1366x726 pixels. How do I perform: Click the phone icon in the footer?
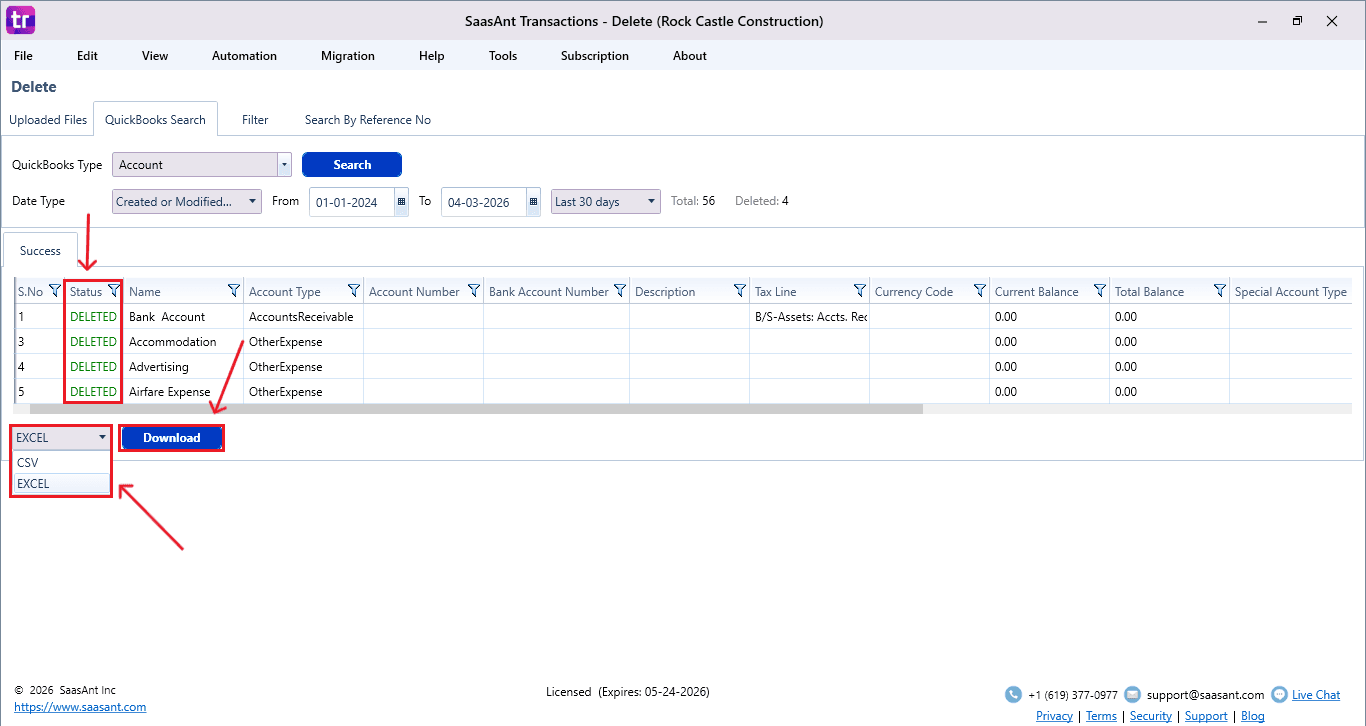pyautogui.click(x=1013, y=695)
